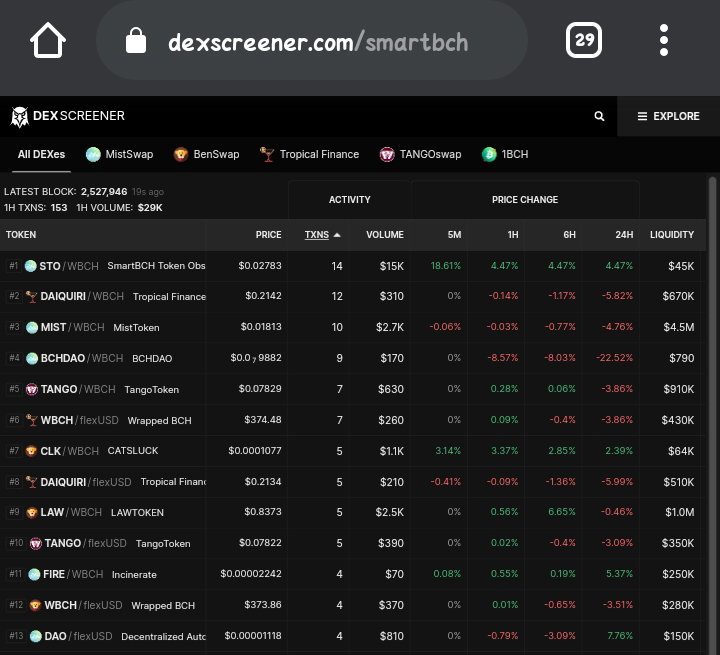This screenshot has width=720, height=655.
Task: Open the DAIQUIRI/WBCH pair row
Action: 353,296
